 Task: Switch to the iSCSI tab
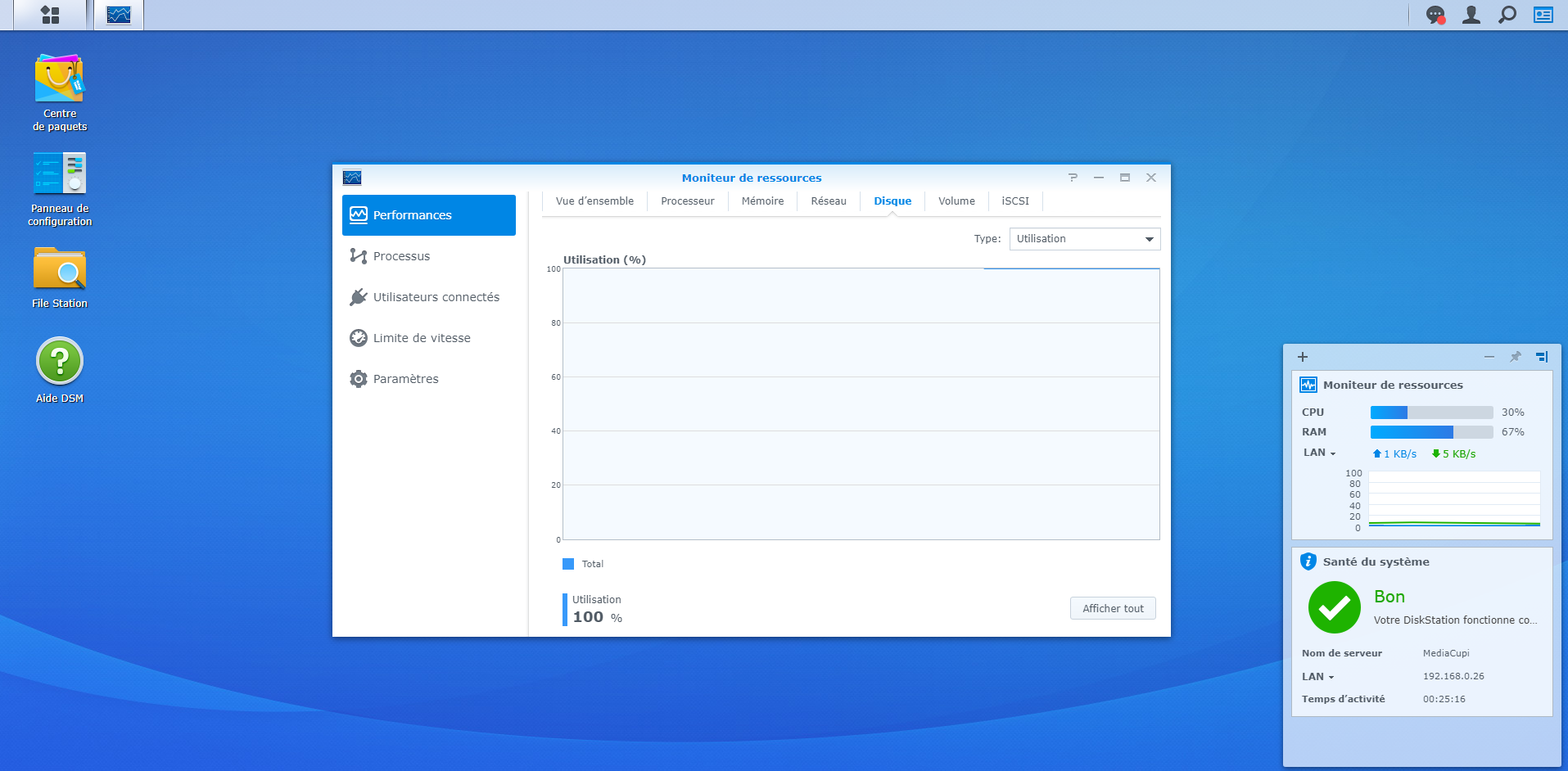point(1015,201)
